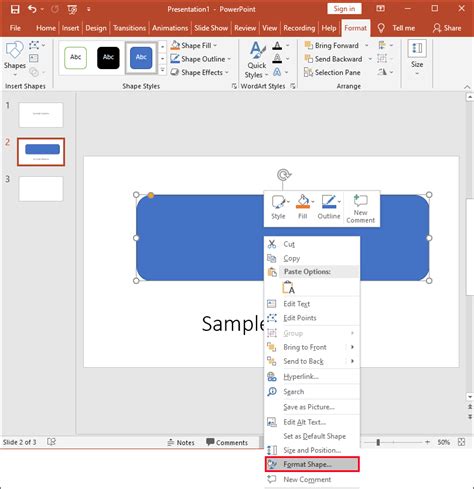
Task: Click the rotation handle above the shape
Action: pos(283,174)
